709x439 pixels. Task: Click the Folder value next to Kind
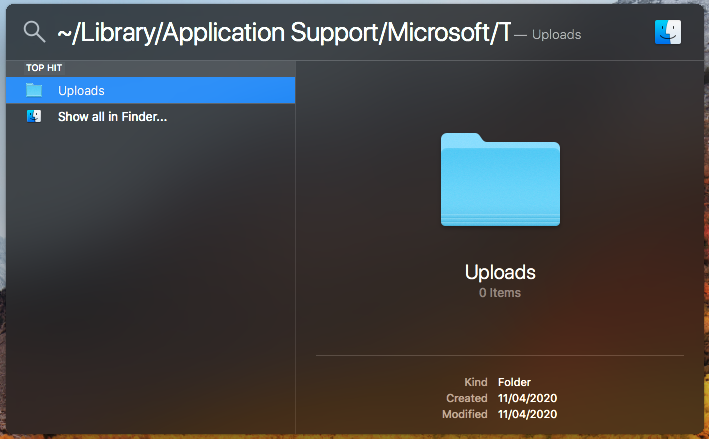pos(514,382)
